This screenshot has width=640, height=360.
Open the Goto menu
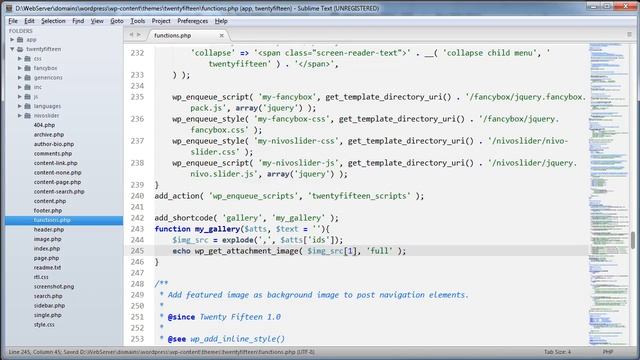(x=117, y=21)
